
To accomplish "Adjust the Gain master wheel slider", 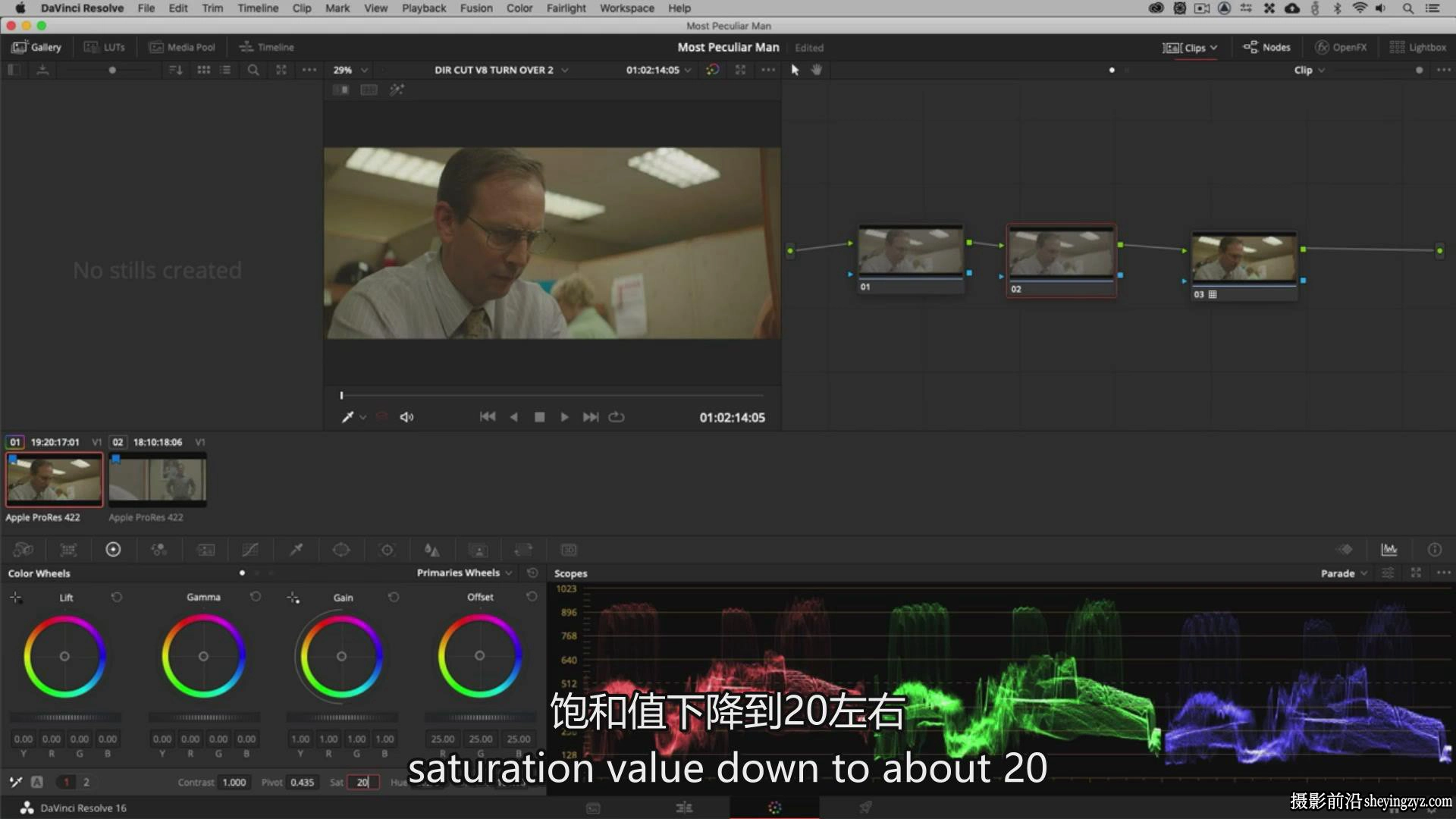I will click(x=342, y=717).
